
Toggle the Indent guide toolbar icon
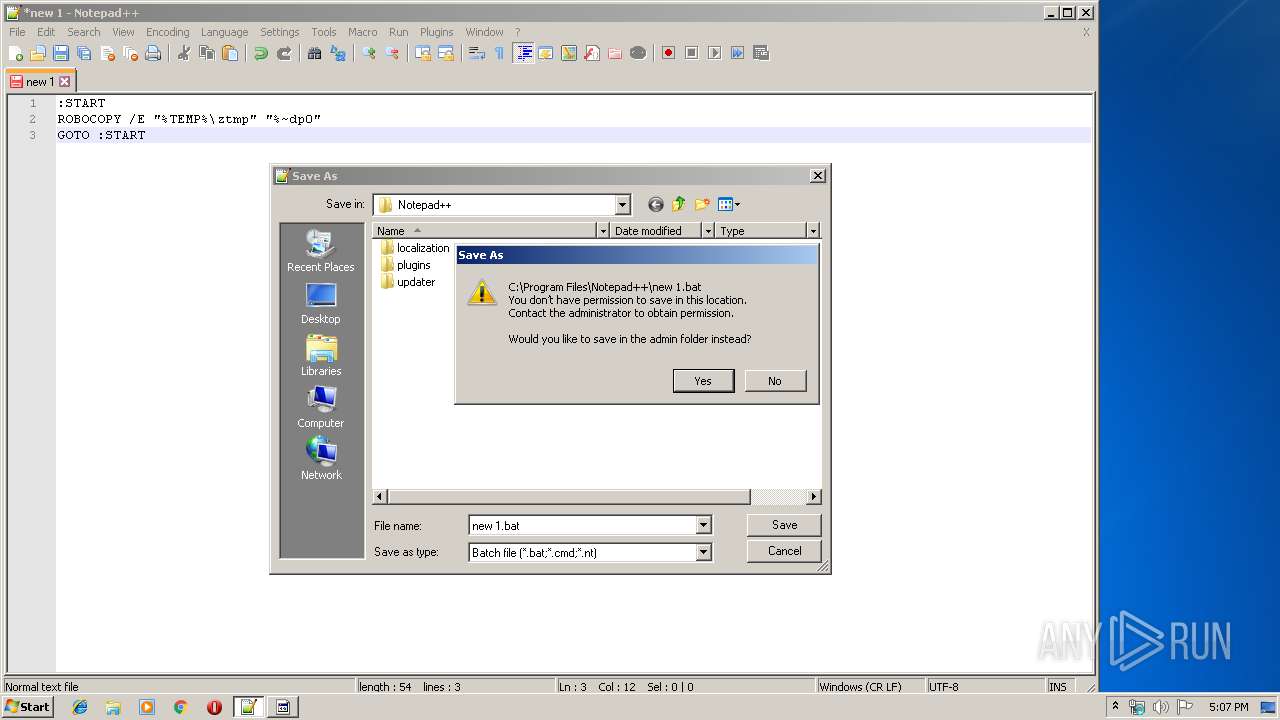click(523, 53)
